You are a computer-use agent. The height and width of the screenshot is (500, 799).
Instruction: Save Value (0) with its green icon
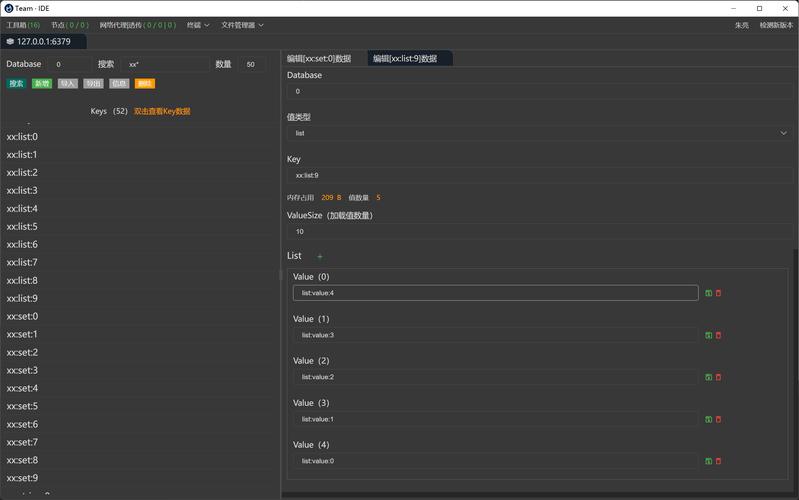(x=708, y=293)
